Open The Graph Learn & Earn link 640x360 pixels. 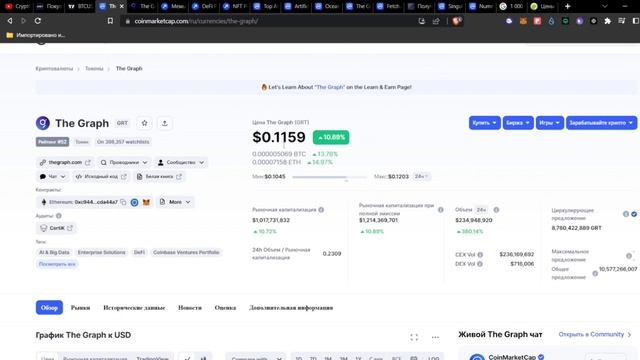point(329,87)
